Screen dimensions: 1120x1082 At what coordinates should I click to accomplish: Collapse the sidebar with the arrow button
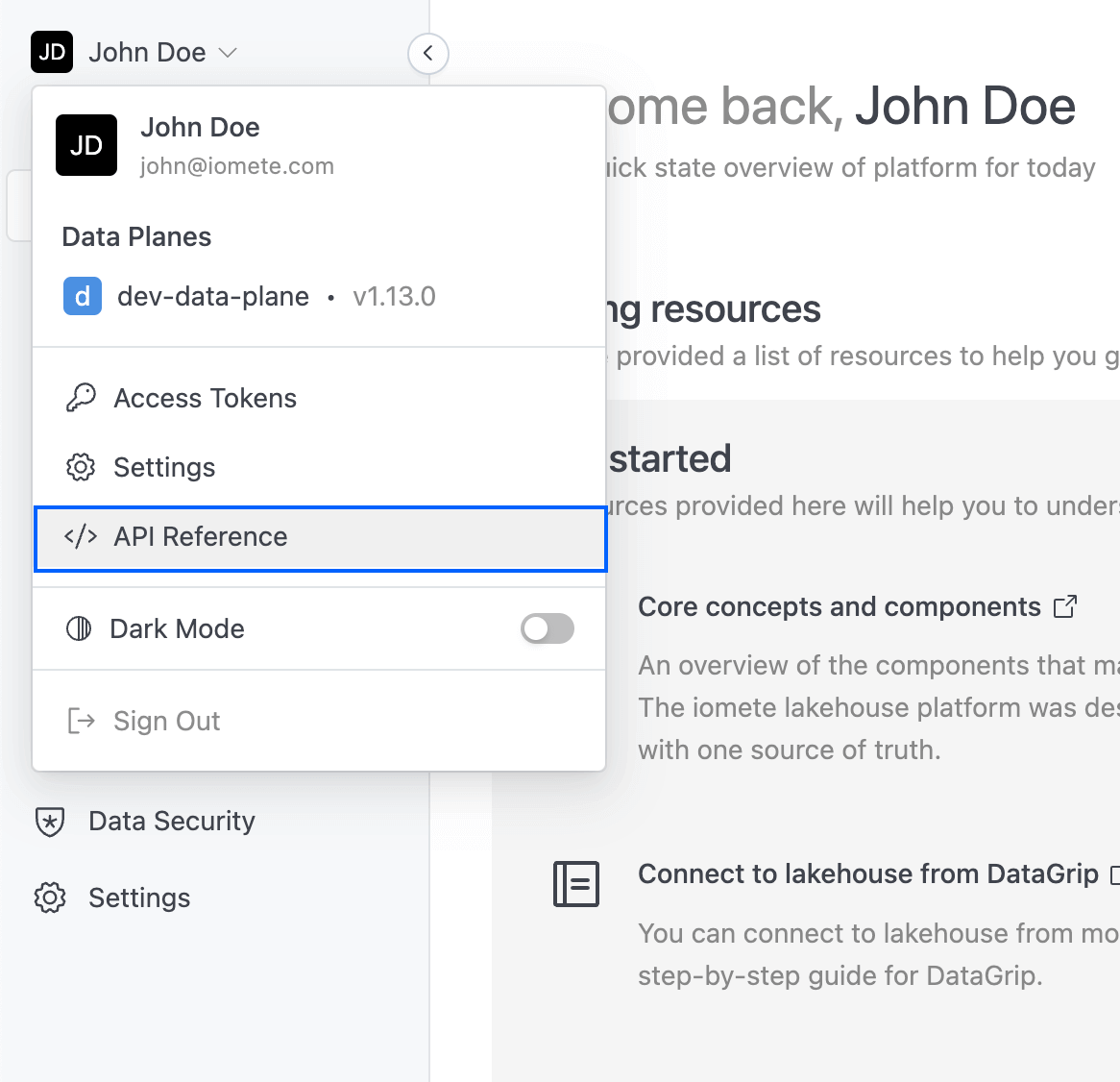(x=427, y=54)
